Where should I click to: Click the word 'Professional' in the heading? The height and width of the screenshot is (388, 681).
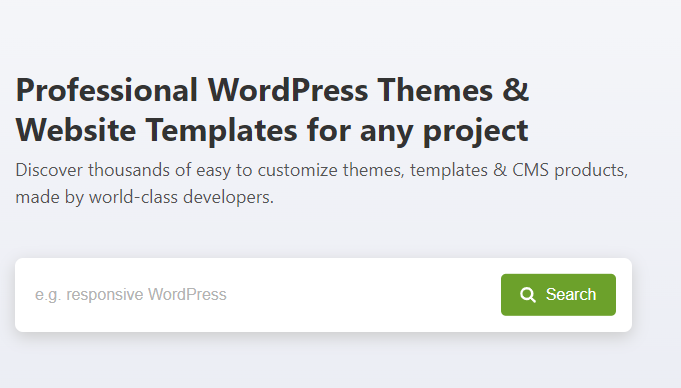tap(107, 90)
